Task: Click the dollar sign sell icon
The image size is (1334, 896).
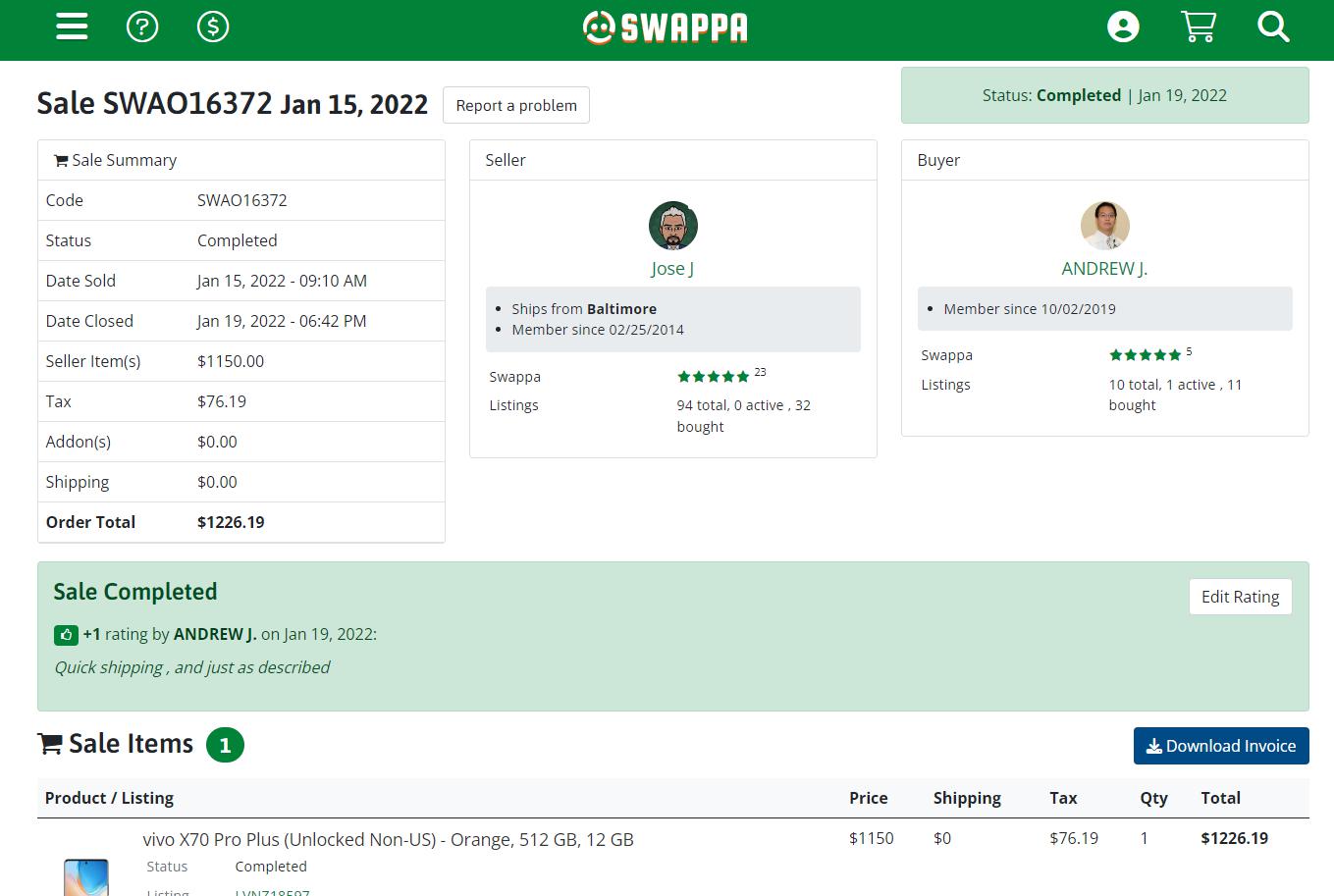Action: [213, 26]
